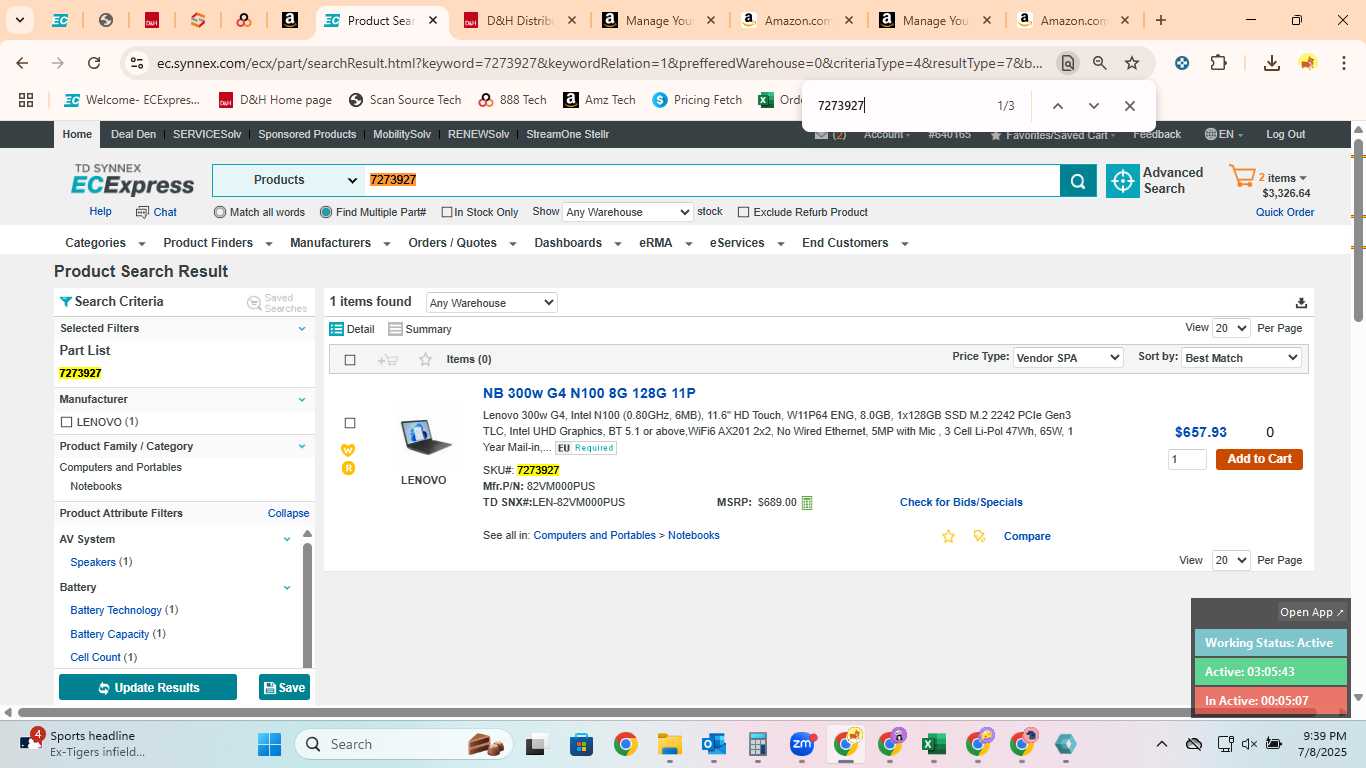Open Advanced Search crosshair icon
1366x768 pixels.
pos(1123,181)
